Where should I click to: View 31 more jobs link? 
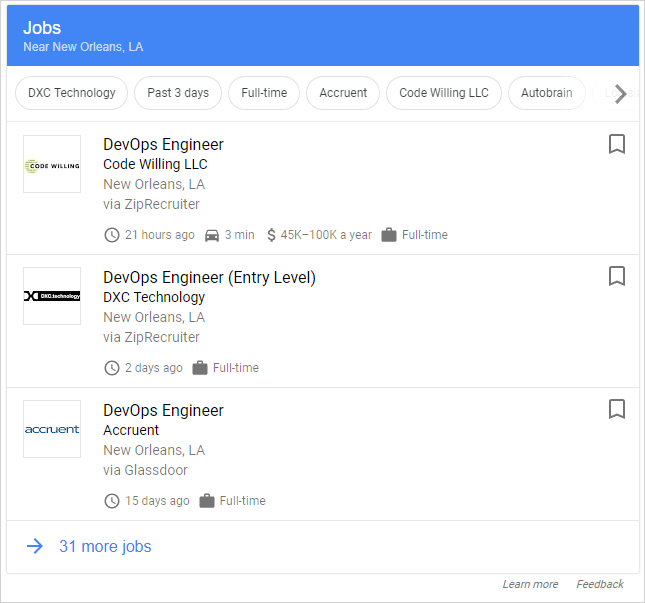coord(105,547)
